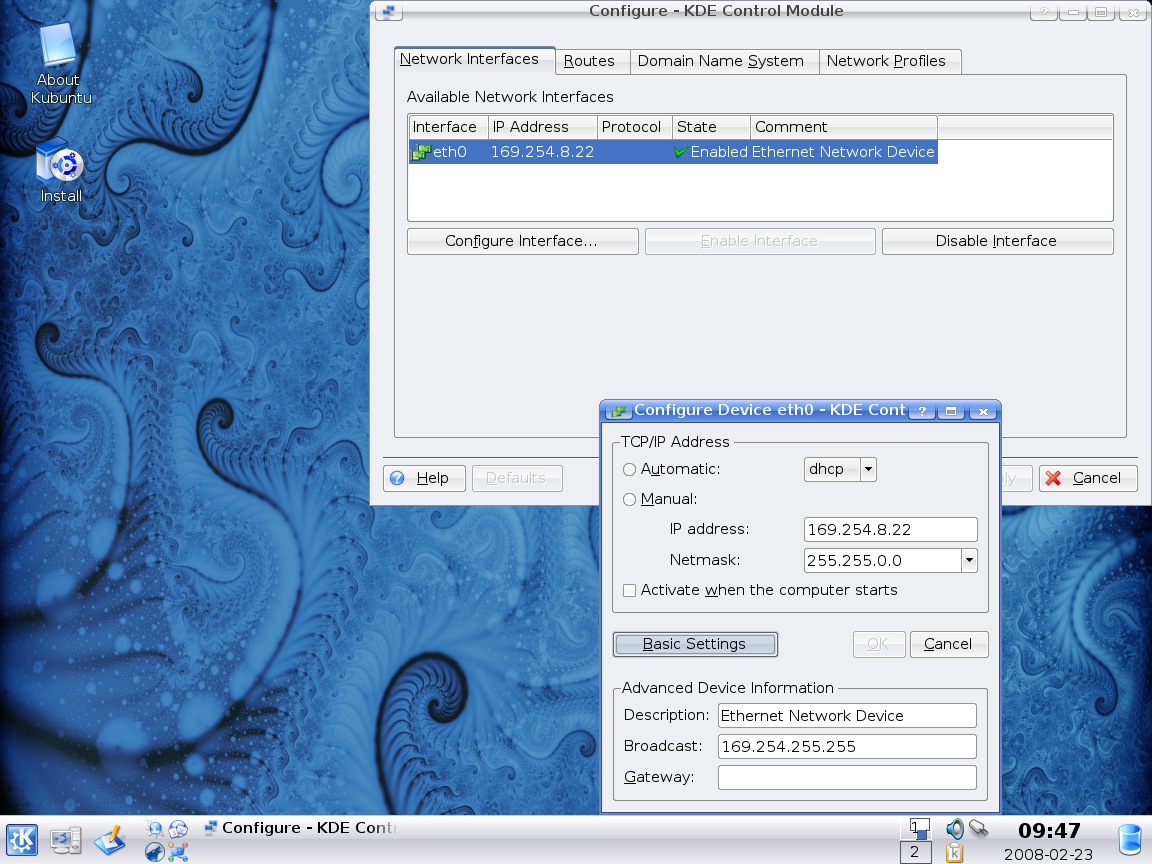1152x864 pixels.
Task: Open the Klipper clipboard tray icon
Action: (x=954, y=852)
